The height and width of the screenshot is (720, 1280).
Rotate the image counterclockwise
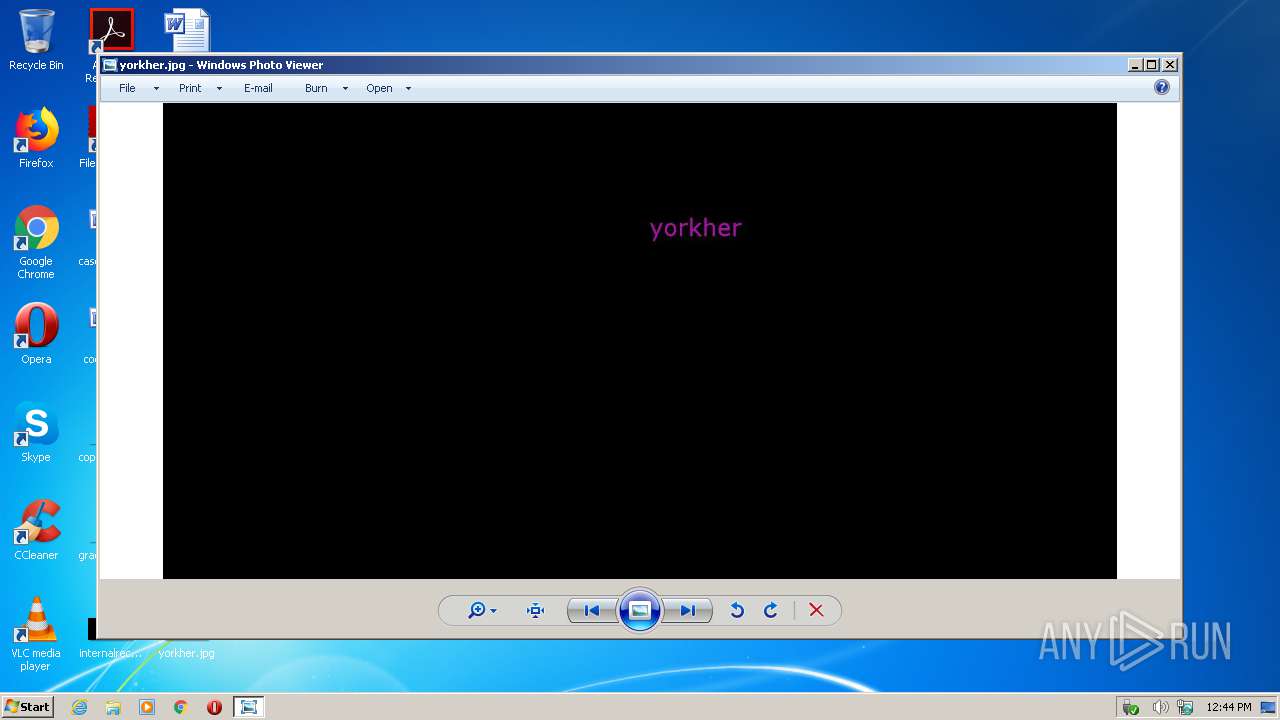[737, 611]
